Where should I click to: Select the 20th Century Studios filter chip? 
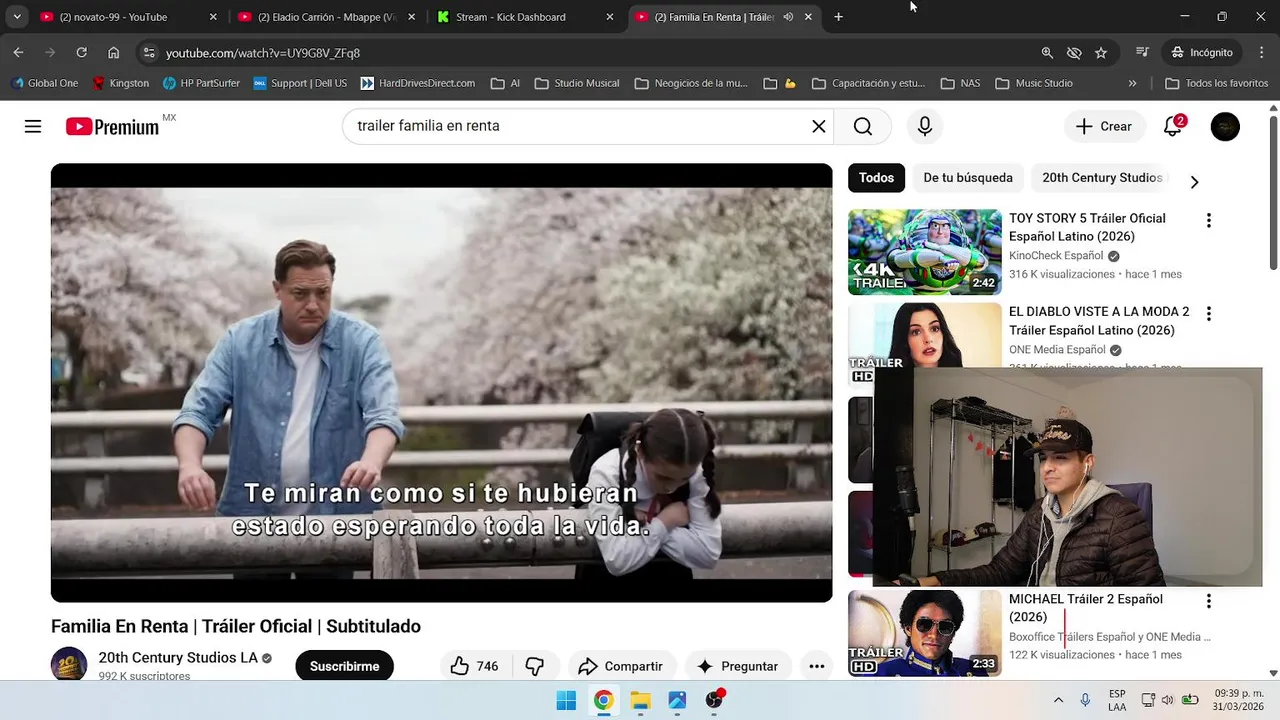(1102, 178)
